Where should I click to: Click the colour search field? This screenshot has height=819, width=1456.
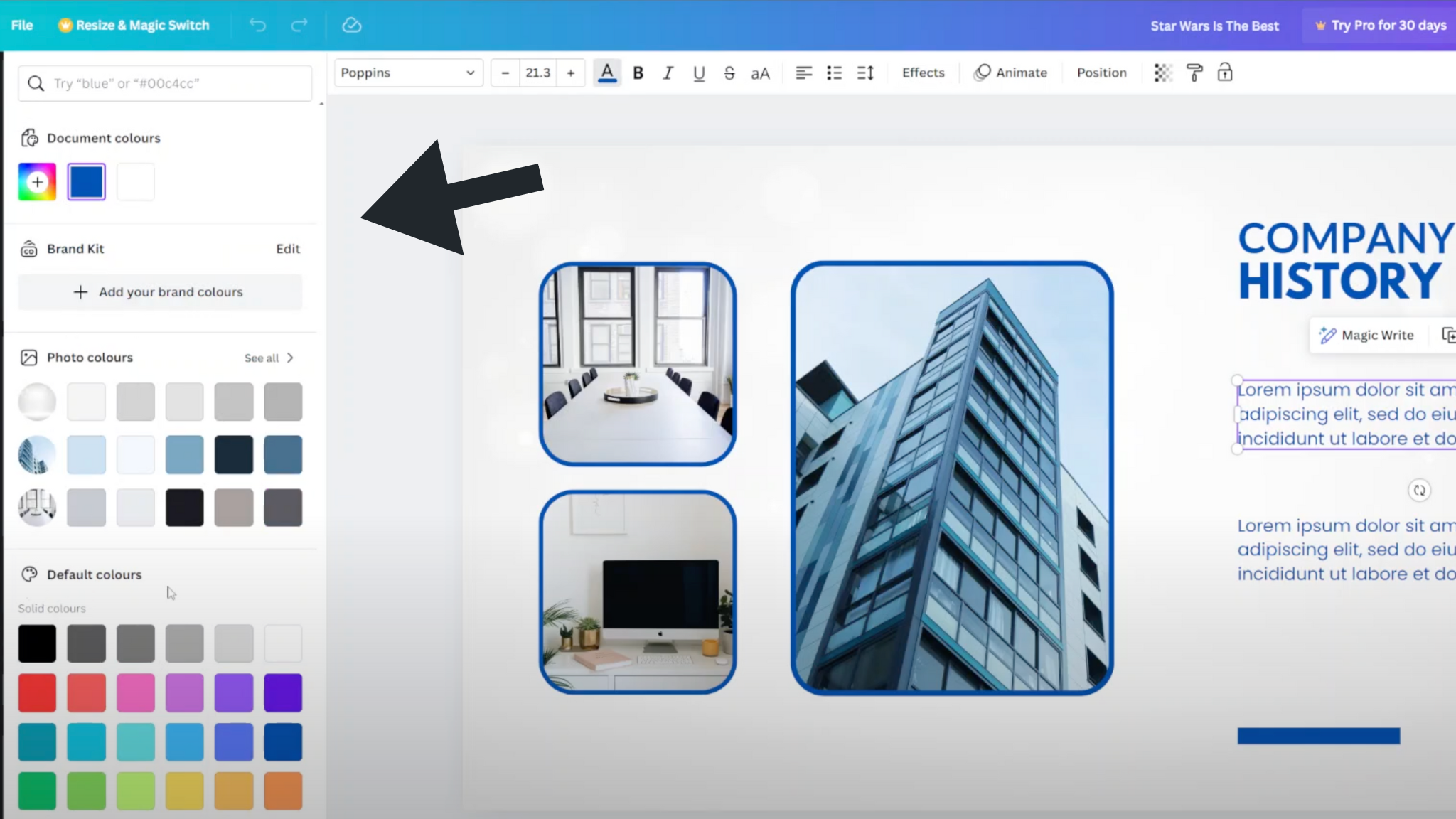tap(165, 83)
